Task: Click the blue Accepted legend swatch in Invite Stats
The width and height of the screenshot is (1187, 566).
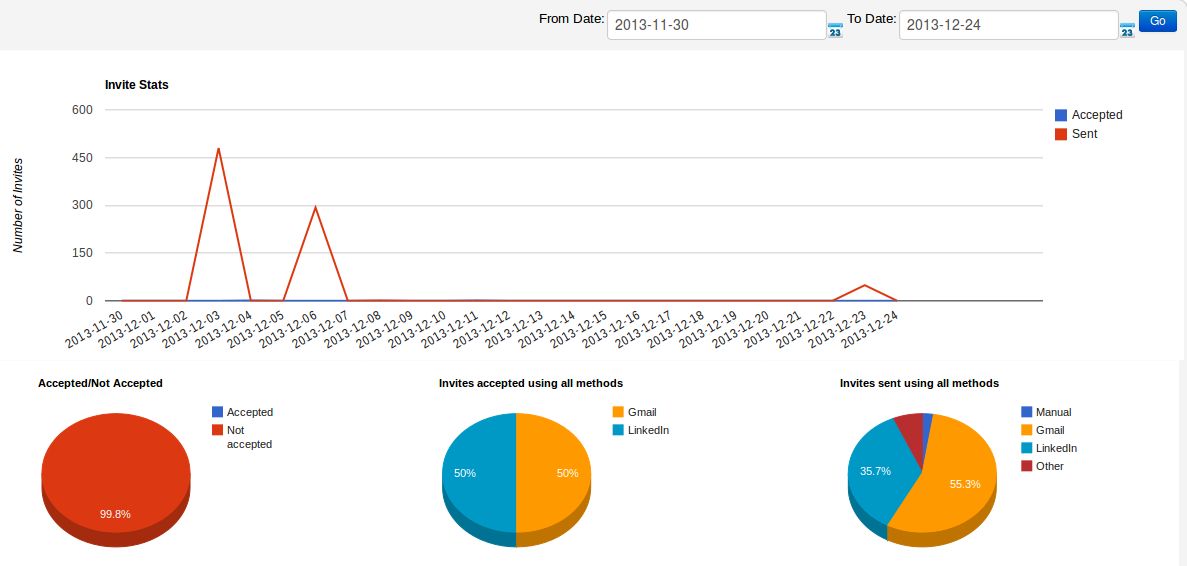Action: click(x=1061, y=115)
